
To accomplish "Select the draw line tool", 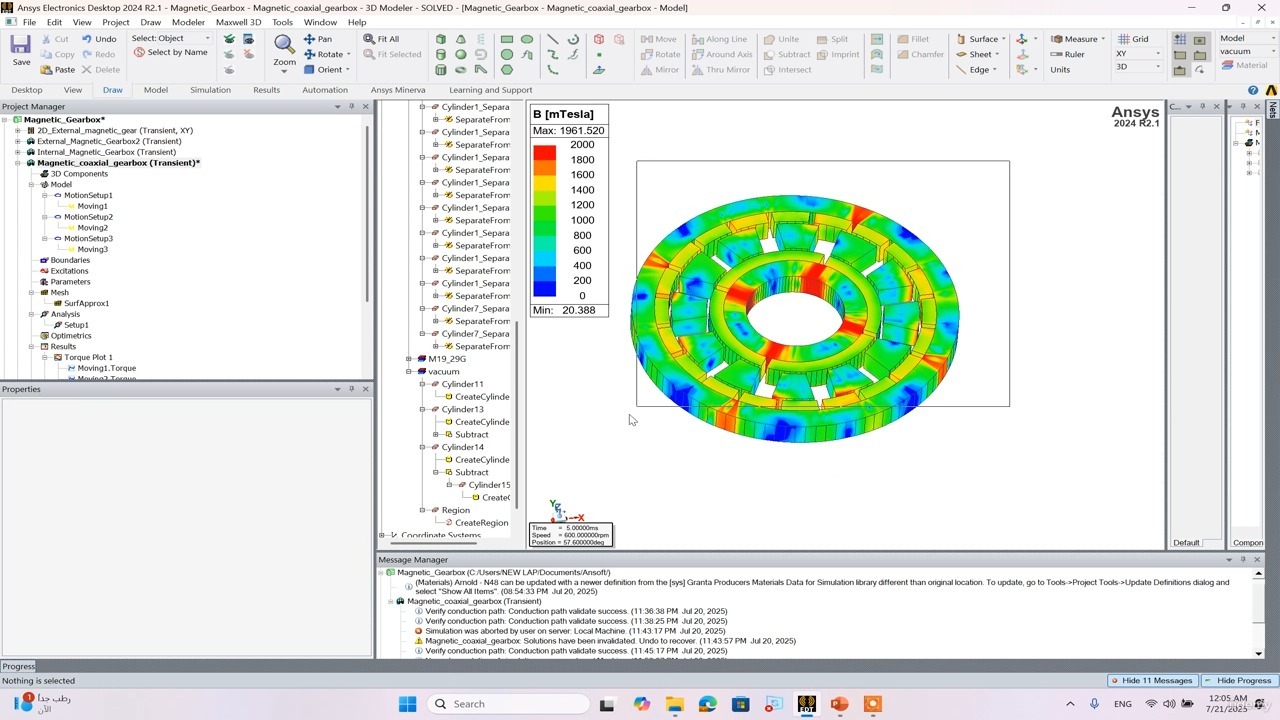I will 552,39.
